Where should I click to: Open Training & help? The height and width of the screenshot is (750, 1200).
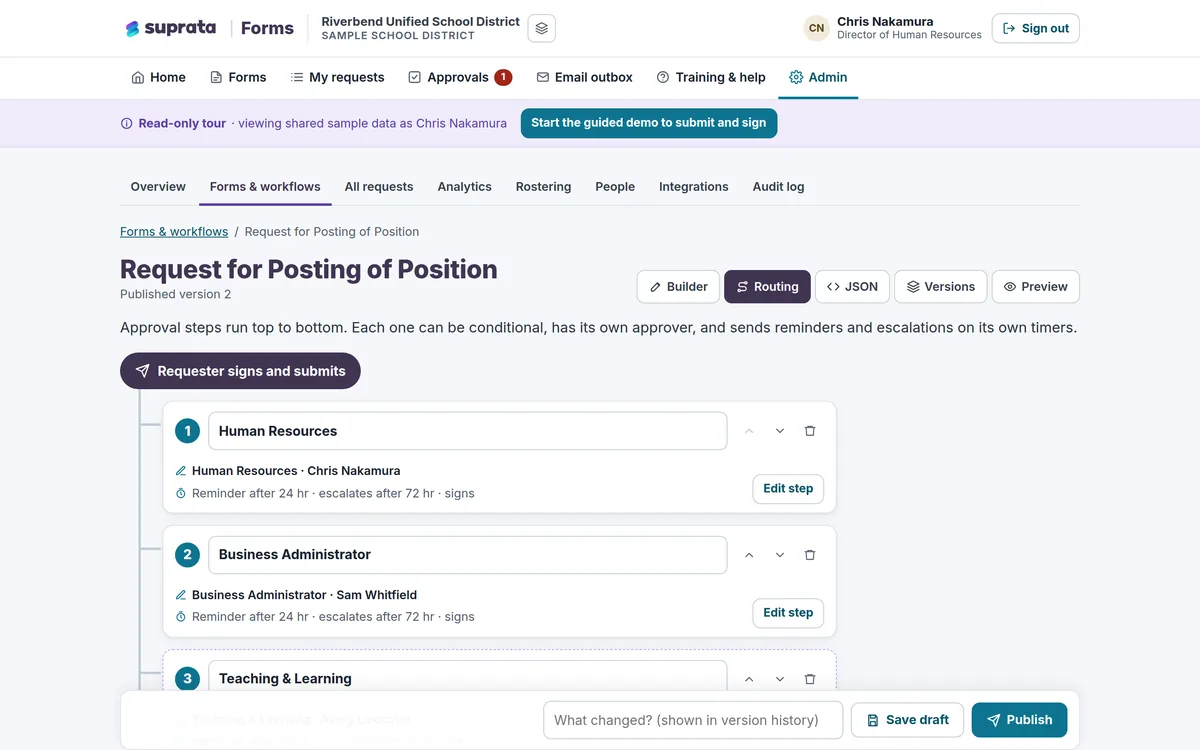tap(711, 77)
